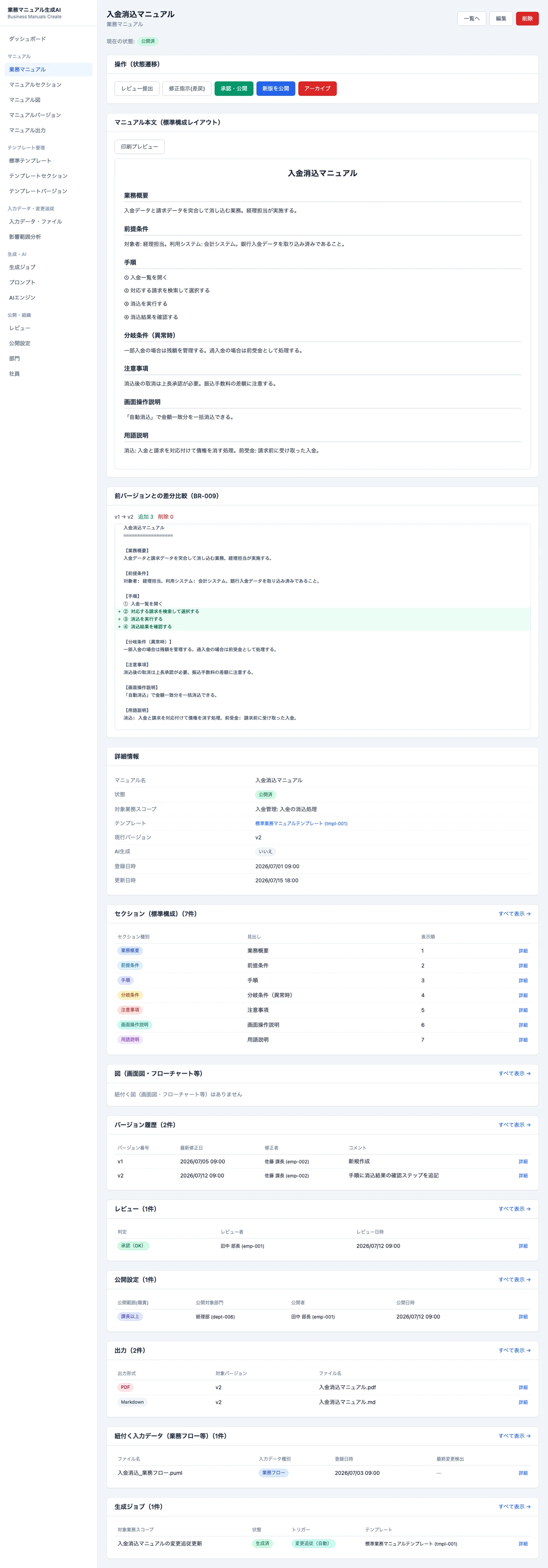Click the red アーカイブ button
Screen dimensions: 548x1568
click(x=317, y=88)
